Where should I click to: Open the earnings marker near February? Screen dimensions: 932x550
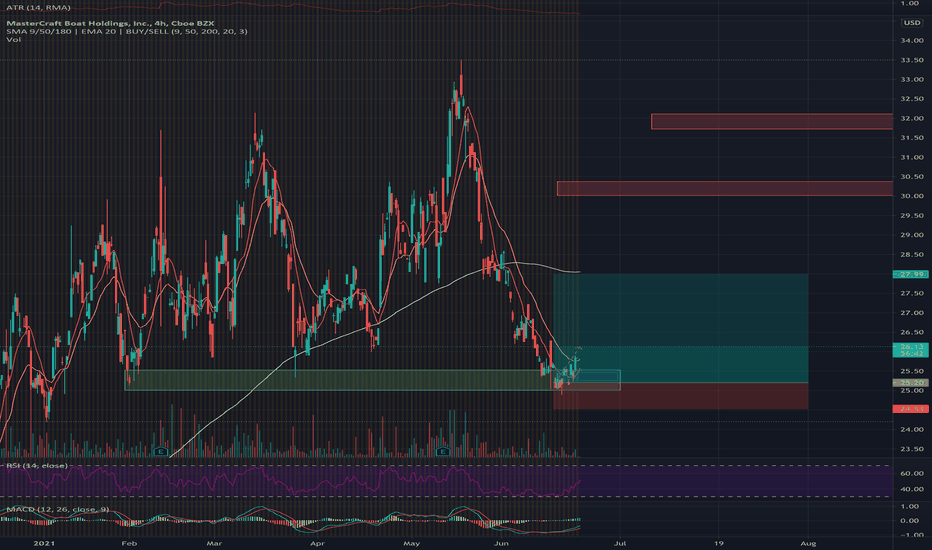pyautogui.click(x=160, y=452)
